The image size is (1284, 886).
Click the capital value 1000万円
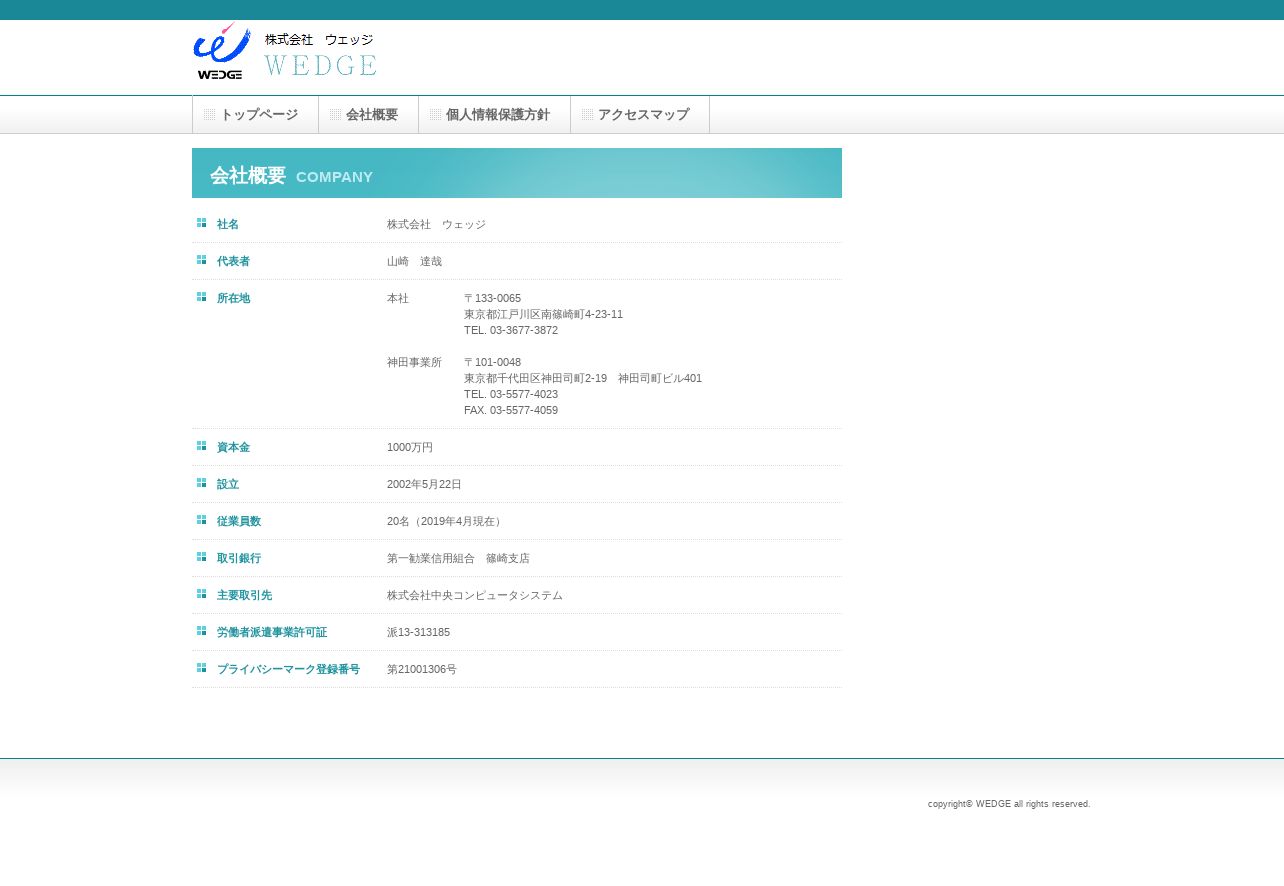[410, 447]
